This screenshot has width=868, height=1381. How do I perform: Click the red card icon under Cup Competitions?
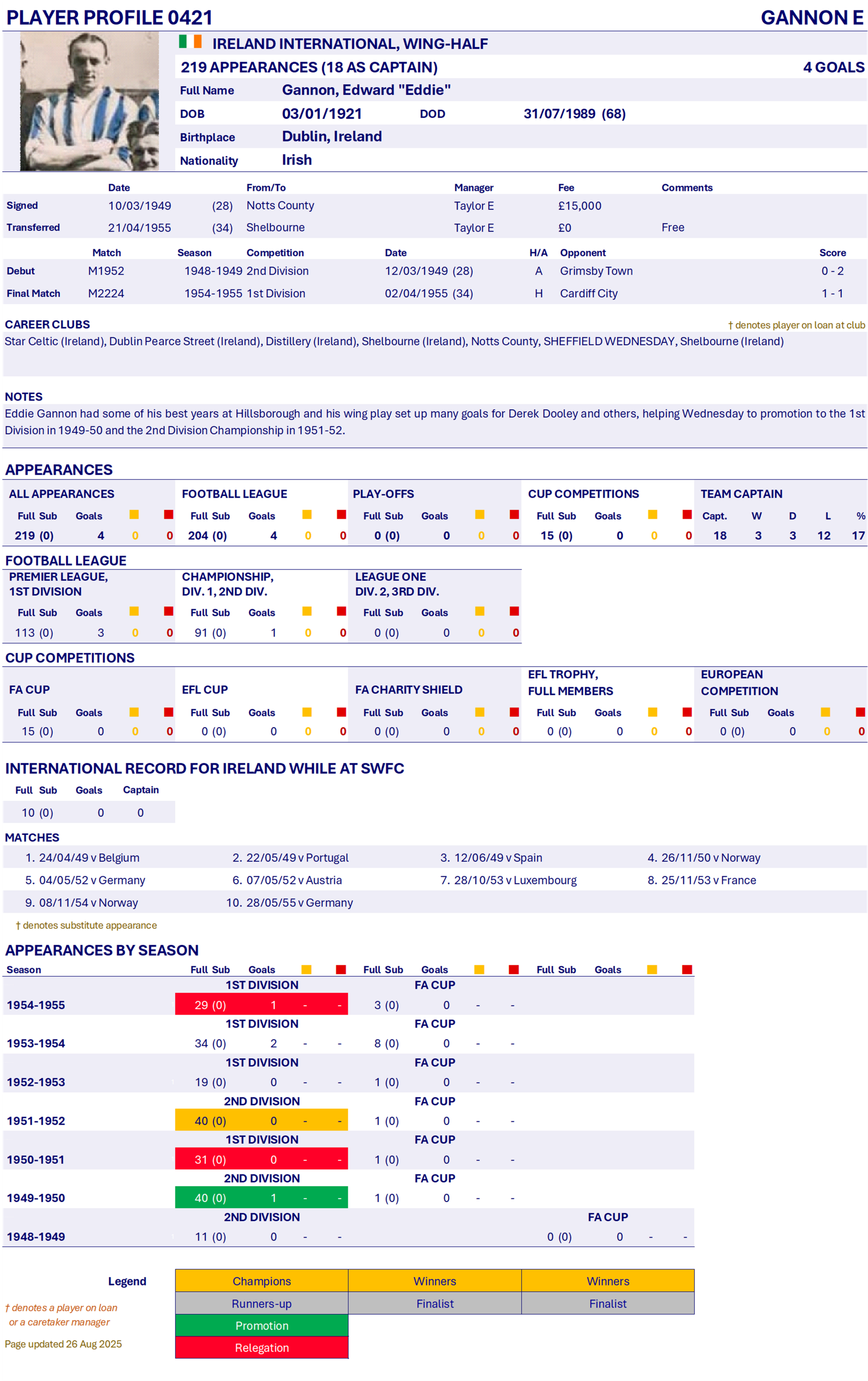pos(687,514)
